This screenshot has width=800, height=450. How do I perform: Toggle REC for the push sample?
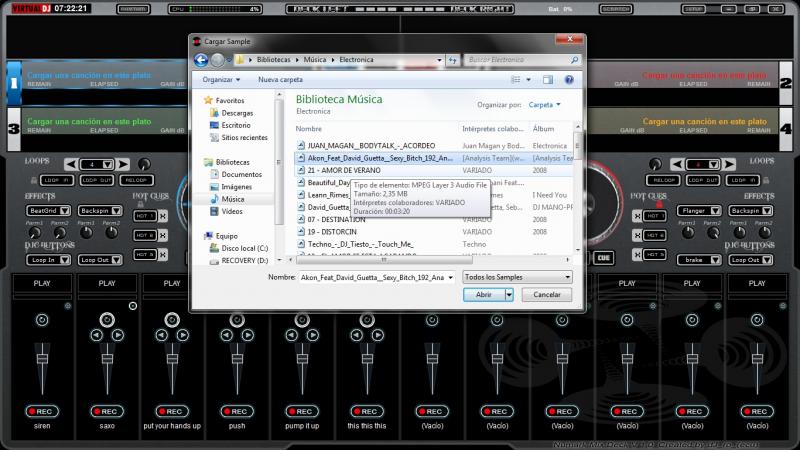pos(237,411)
